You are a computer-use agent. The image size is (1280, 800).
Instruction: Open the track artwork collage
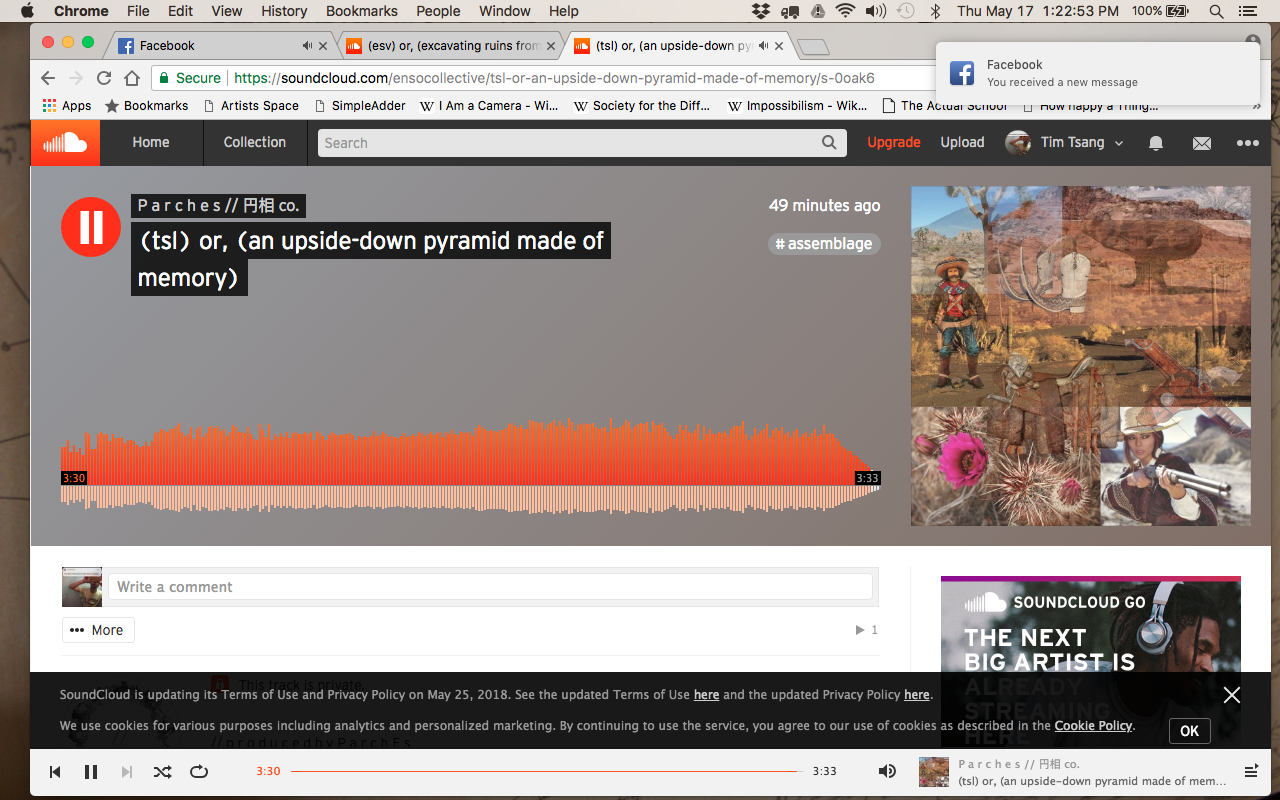click(x=1080, y=356)
